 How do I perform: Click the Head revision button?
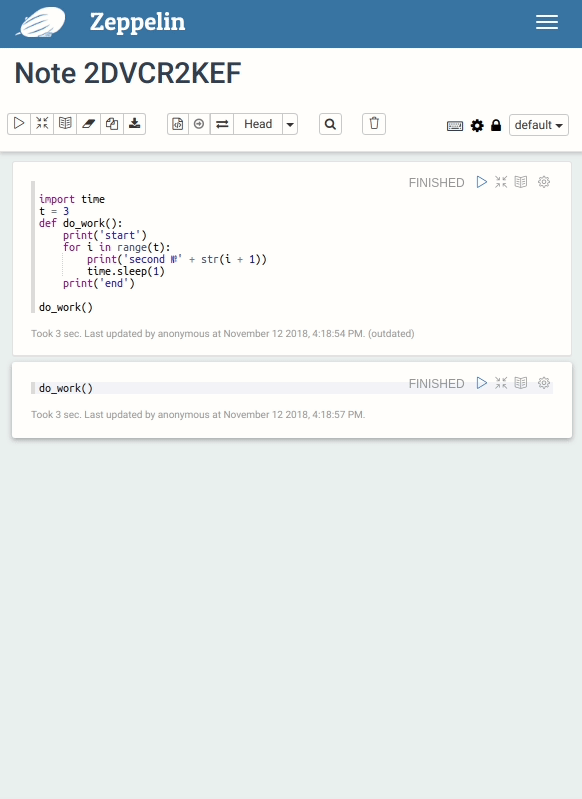tap(258, 124)
